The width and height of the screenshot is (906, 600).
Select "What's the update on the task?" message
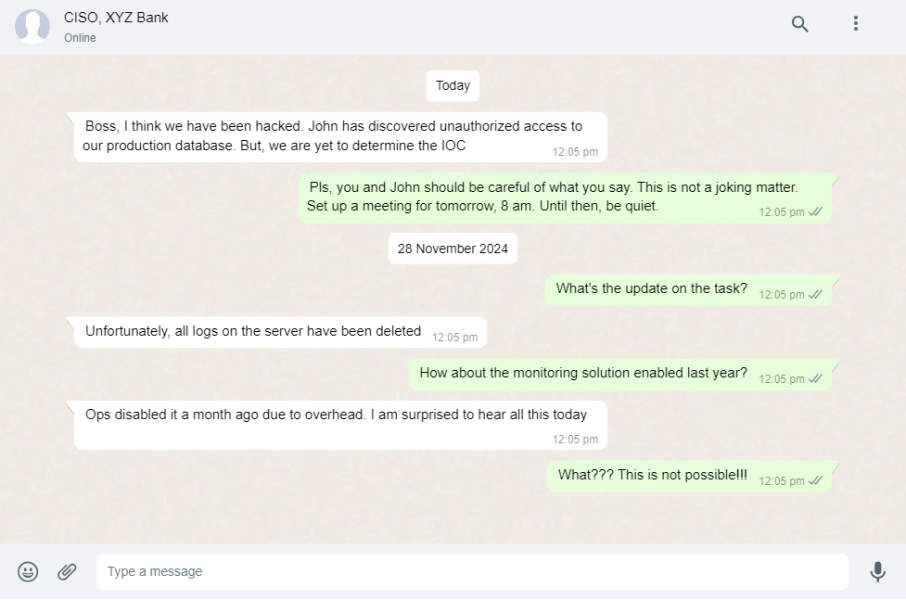click(651, 289)
